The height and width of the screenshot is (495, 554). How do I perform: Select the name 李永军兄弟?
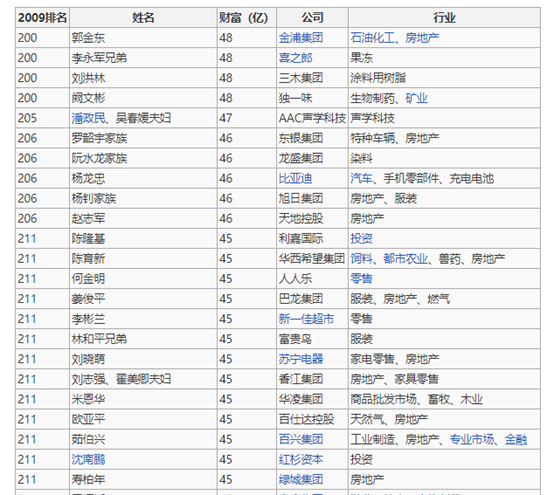99,58
